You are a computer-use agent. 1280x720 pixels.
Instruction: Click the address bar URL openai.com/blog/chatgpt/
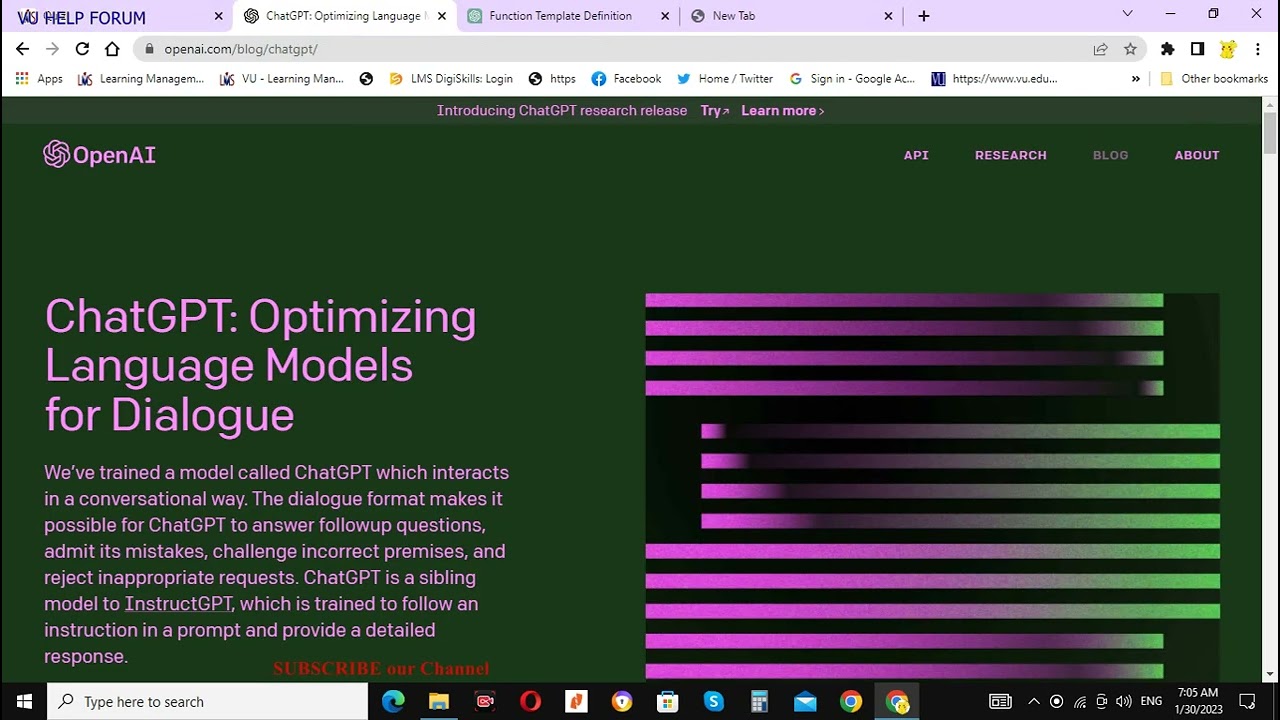pos(241,48)
